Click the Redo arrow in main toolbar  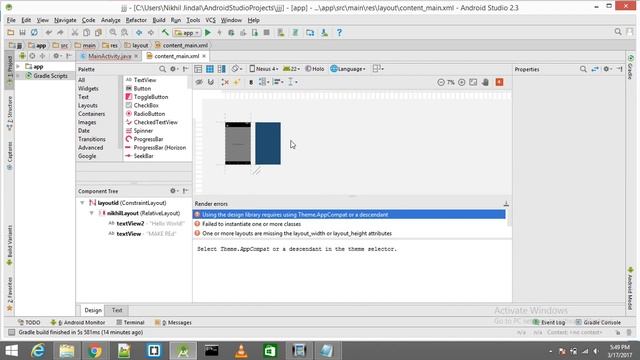(x=60, y=33)
